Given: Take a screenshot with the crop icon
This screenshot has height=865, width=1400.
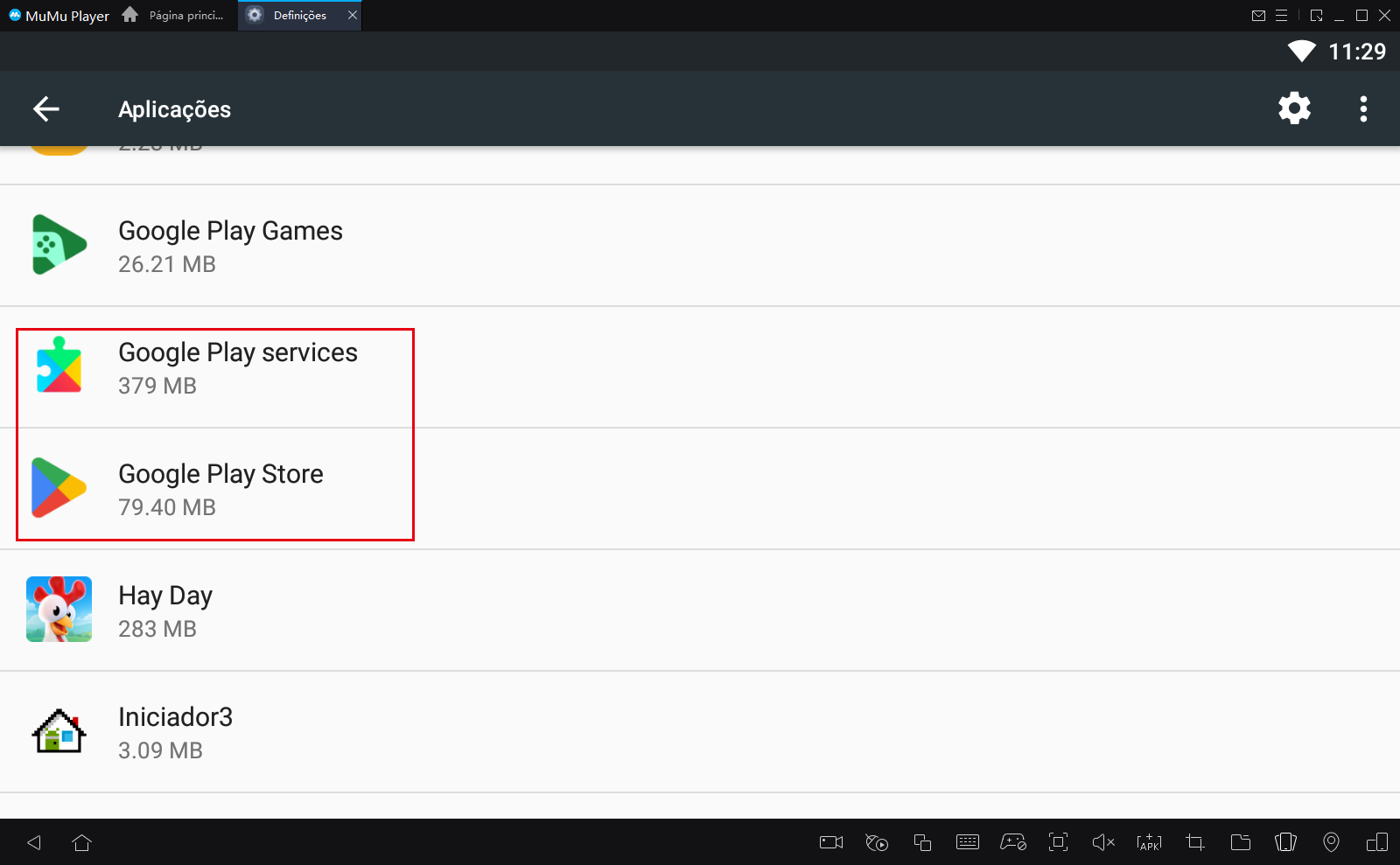Looking at the screenshot, I should [1195, 842].
